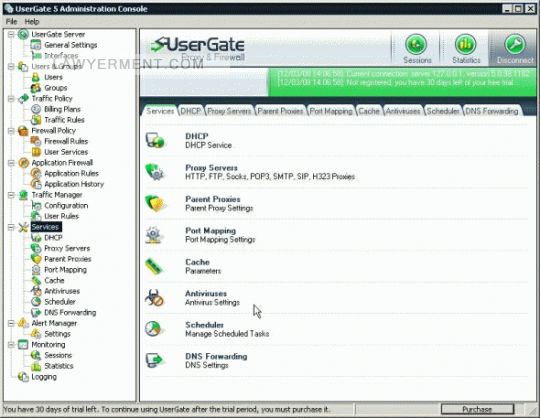The width and height of the screenshot is (540, 418).
Task: Collapse the Traffic Policy tree node
Action: pos(11,98)
